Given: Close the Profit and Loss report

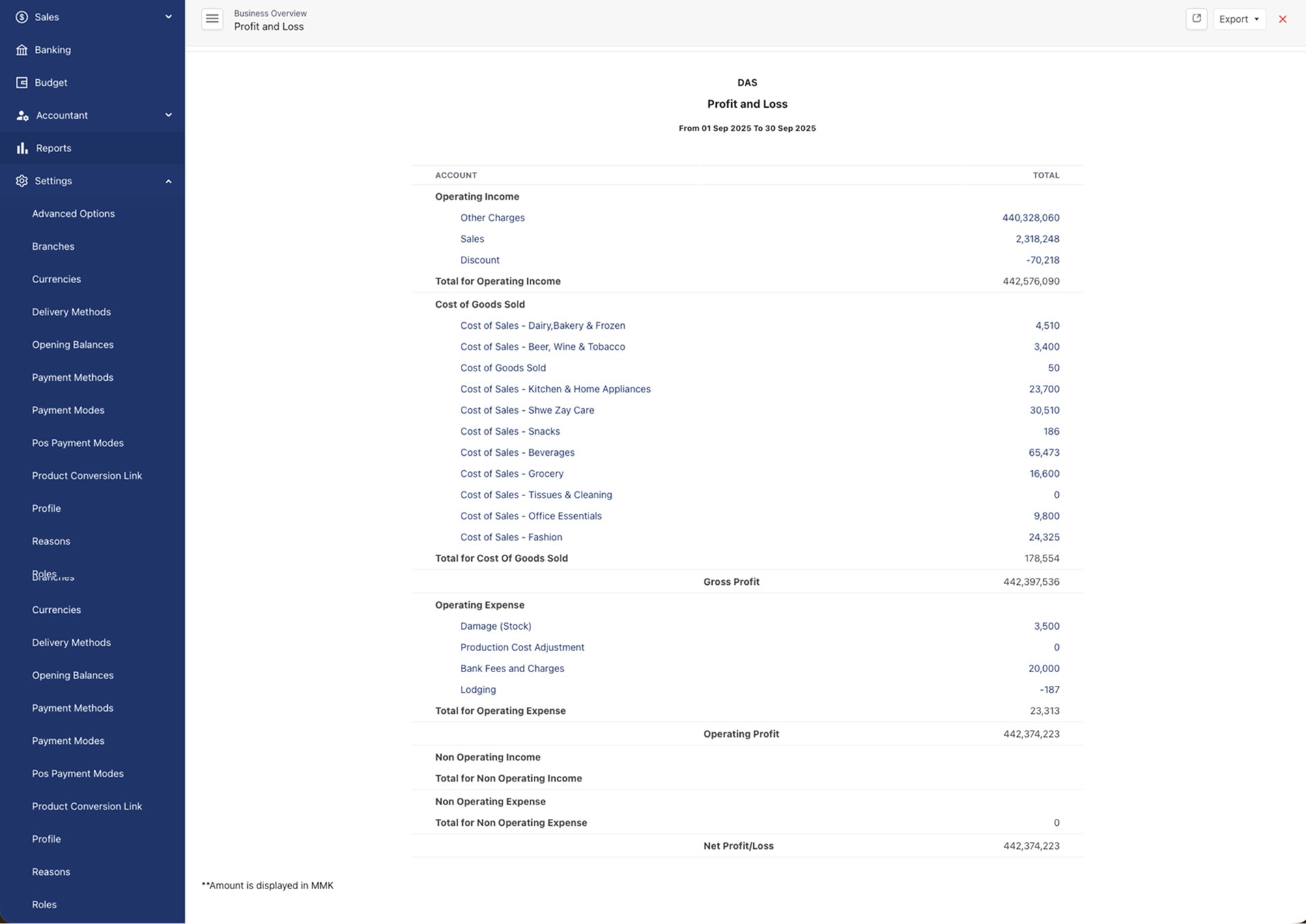Looking at the screenshot, I should click(x=1283, y=18).
